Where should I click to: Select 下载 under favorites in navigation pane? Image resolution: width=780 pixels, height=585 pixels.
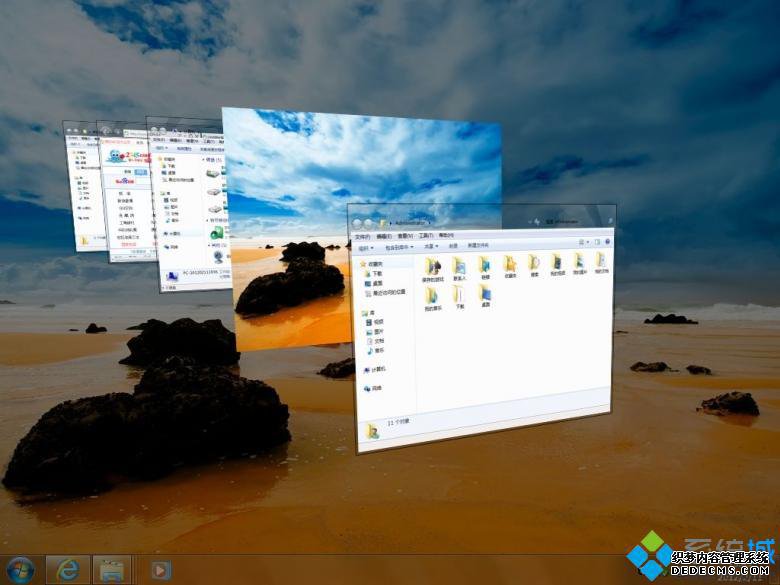point(374,274)
